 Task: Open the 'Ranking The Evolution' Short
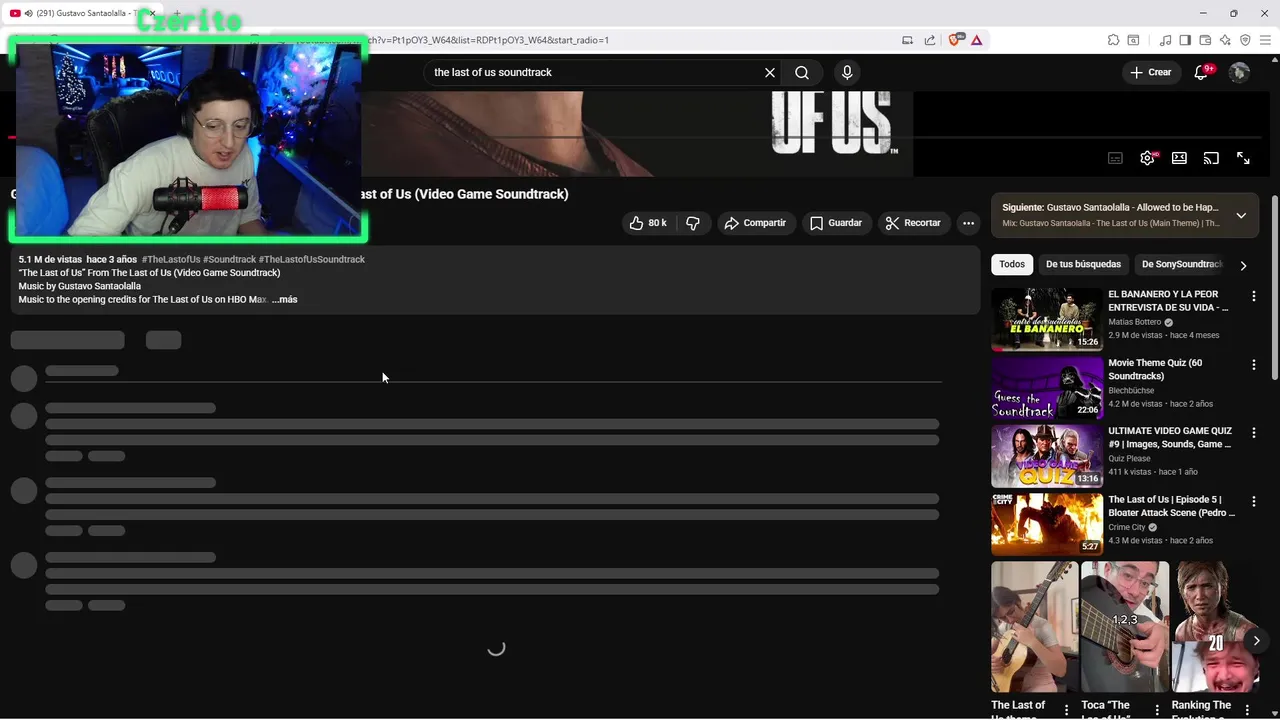(x=1215, y=626)
